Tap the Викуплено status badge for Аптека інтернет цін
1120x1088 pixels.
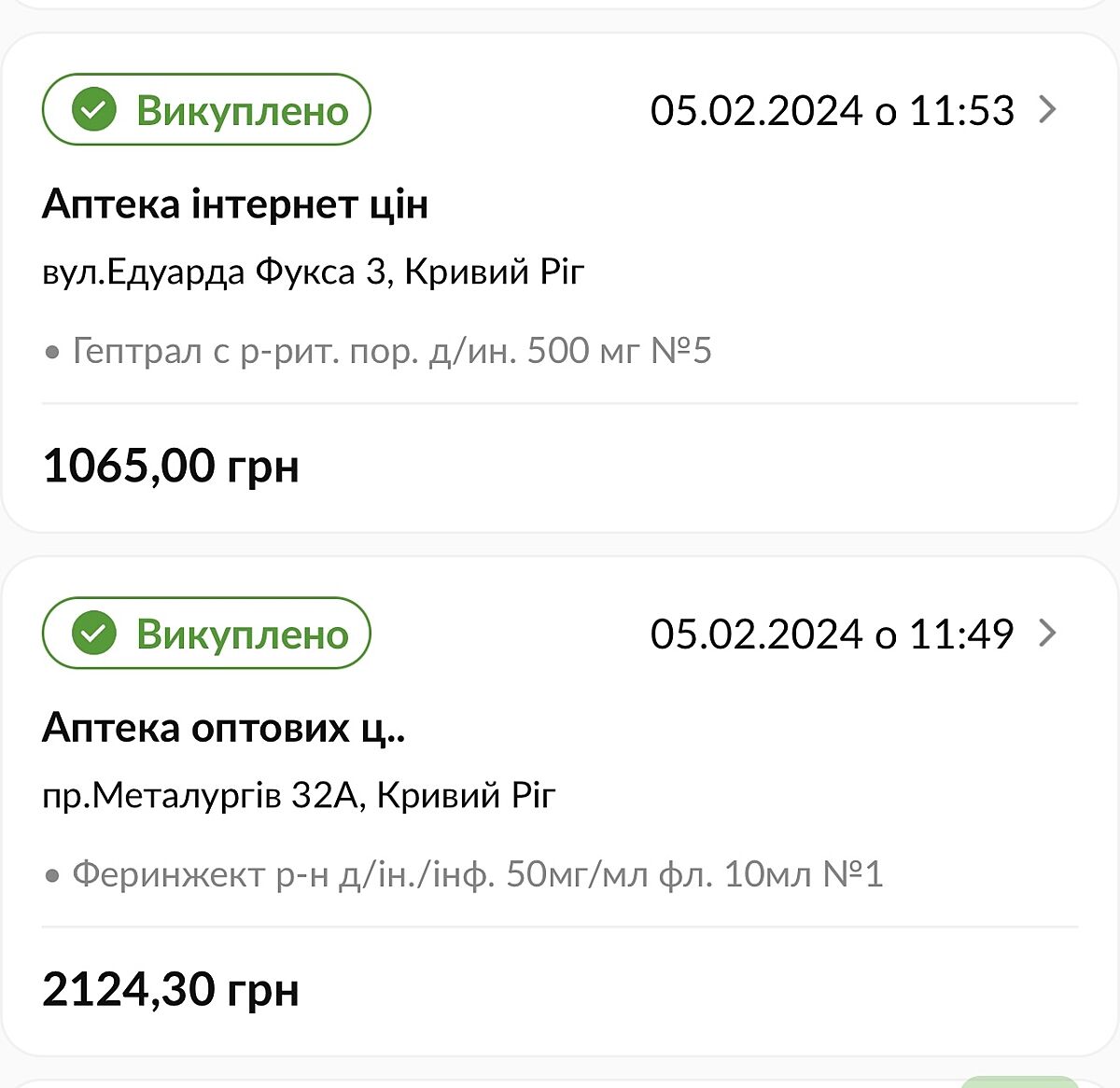tap(206, 110)
